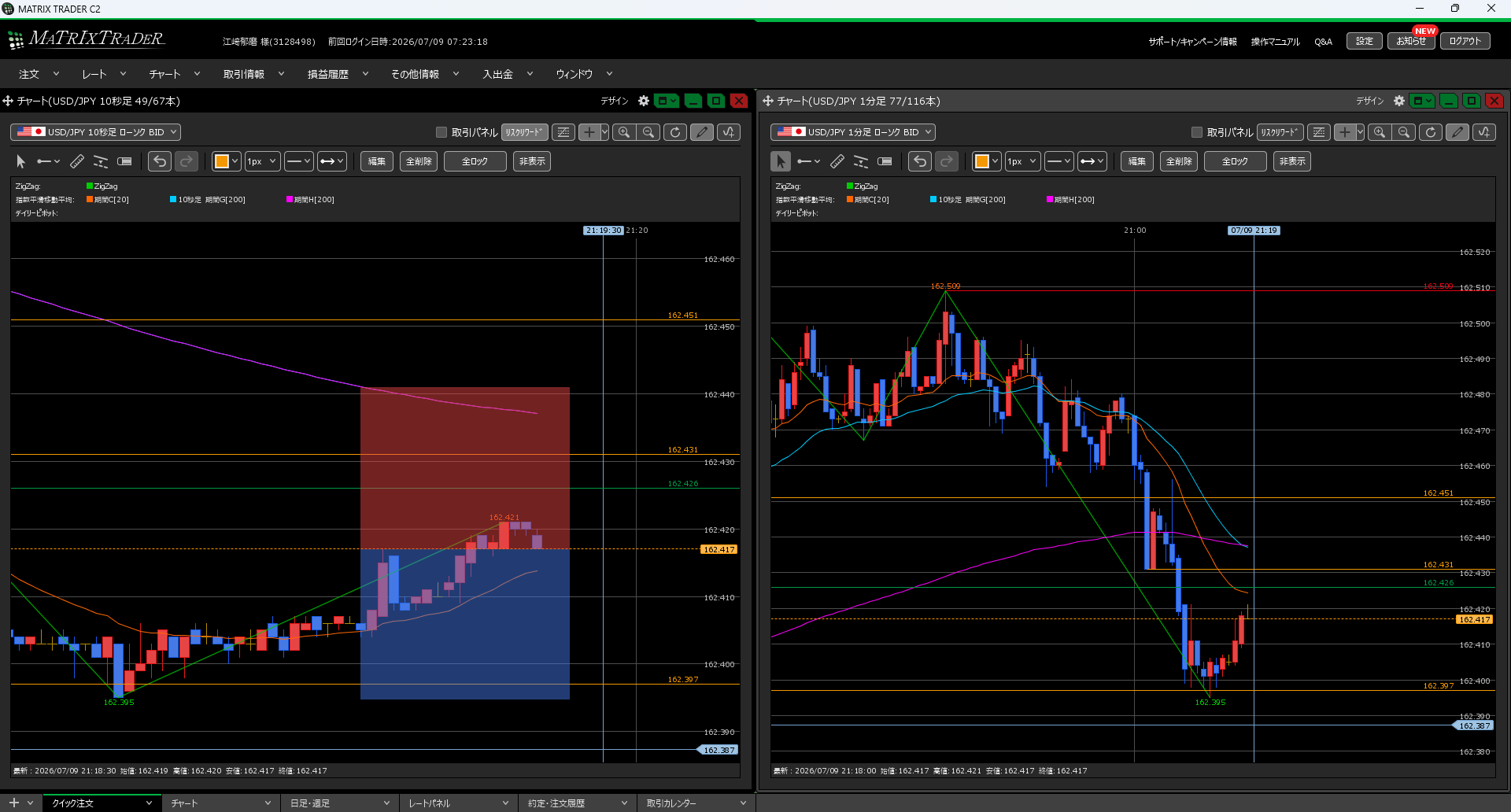Click the 21:19:30 time marker in 10秒足 chart
The height and width of the screenshot is (812, 1511).
pyautogui.click(x=604, y=231)
